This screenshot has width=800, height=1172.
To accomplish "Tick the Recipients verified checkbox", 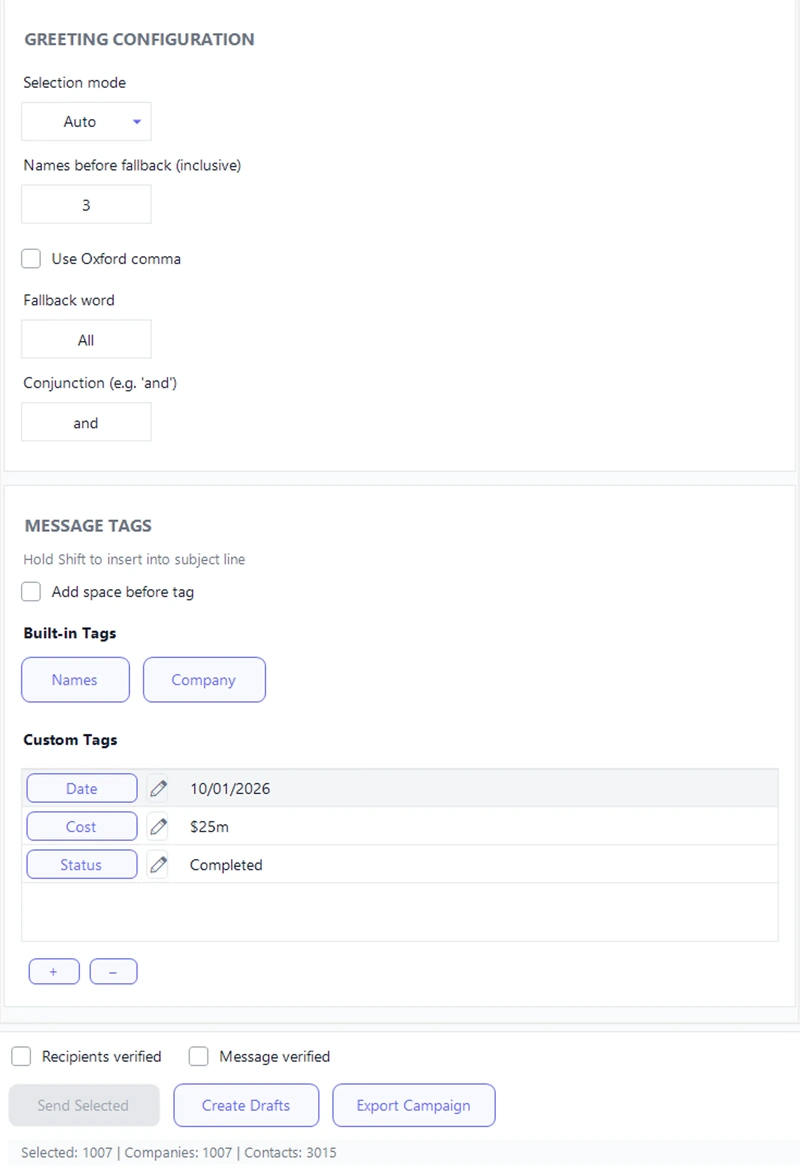I will click(x=21, y=1057).
